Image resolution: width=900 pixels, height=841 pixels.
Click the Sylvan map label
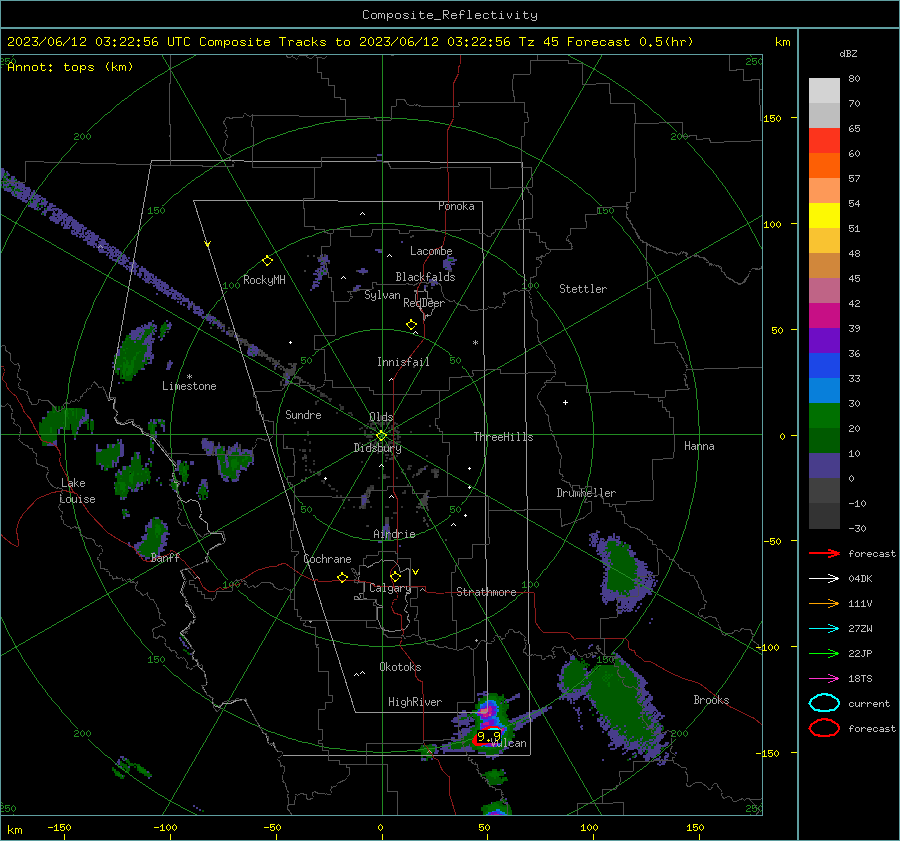pos(382,295)
